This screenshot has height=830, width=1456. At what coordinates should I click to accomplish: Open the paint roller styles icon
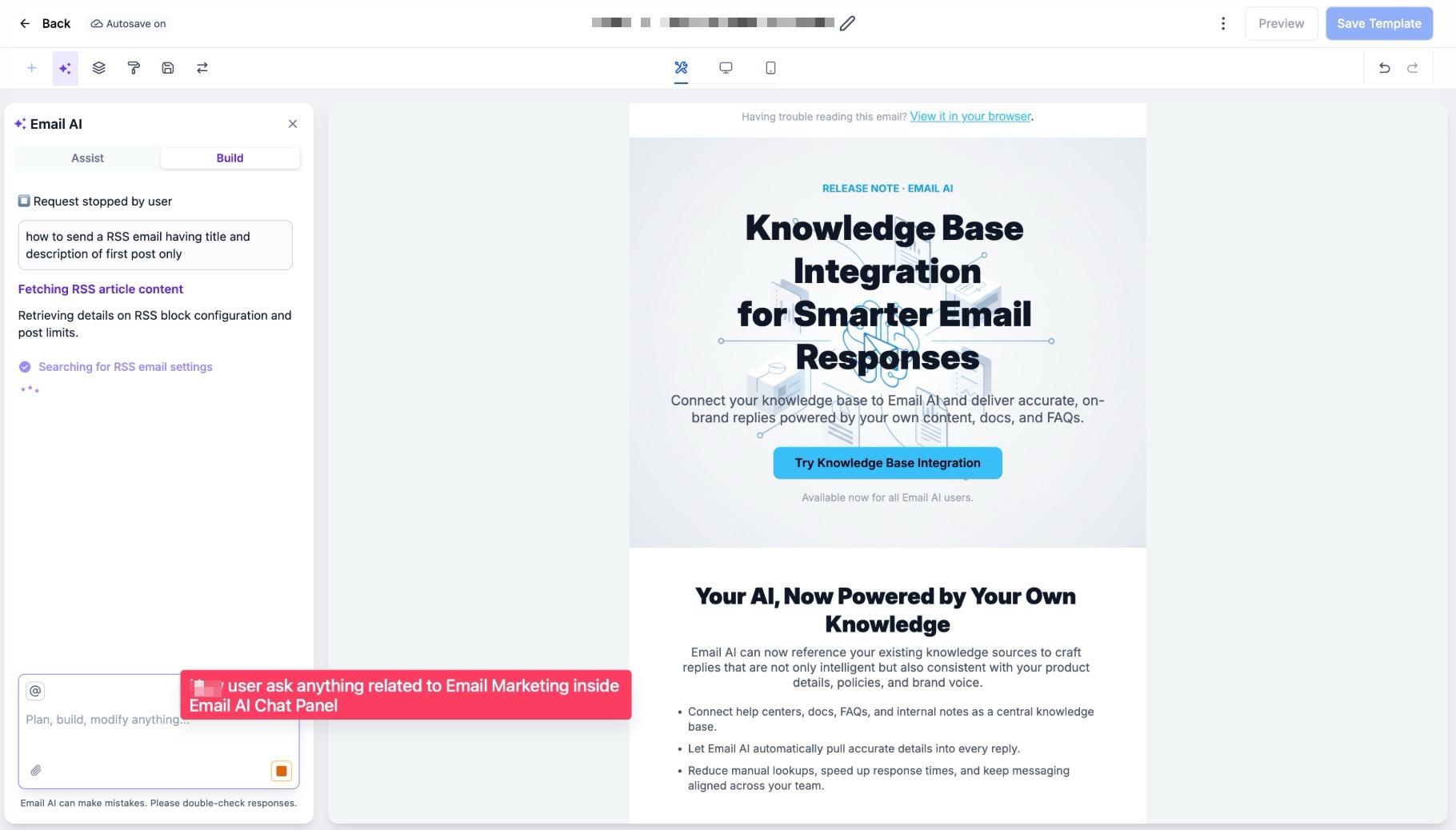tap(134, 68)
